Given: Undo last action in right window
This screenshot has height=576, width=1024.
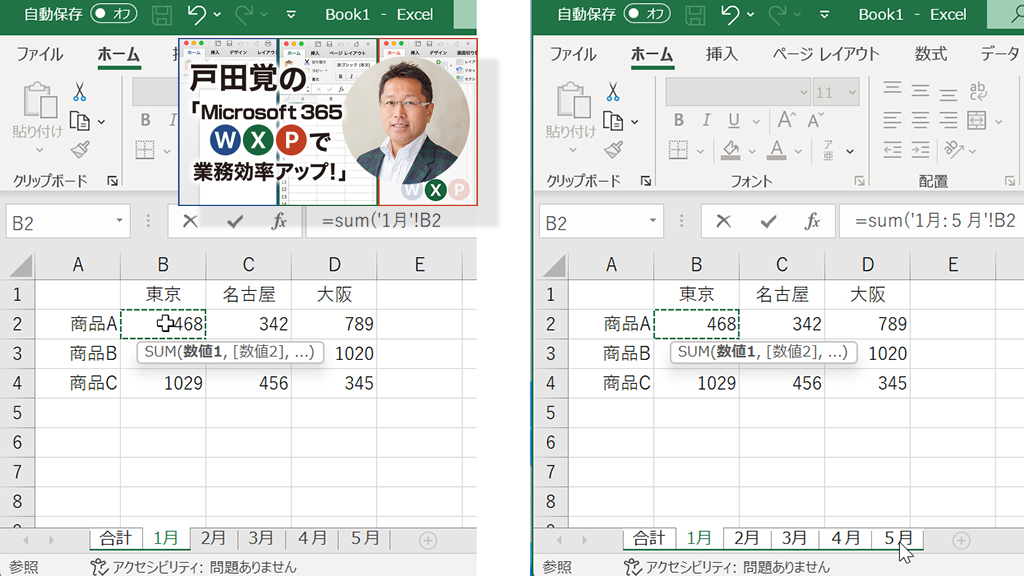Looking at the screenshot, I should point(730,14).
